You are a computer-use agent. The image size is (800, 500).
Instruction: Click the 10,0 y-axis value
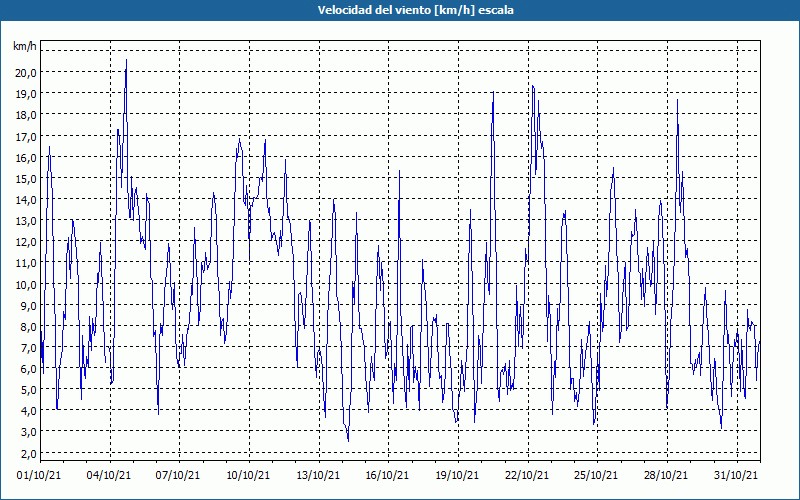[26, 284]
